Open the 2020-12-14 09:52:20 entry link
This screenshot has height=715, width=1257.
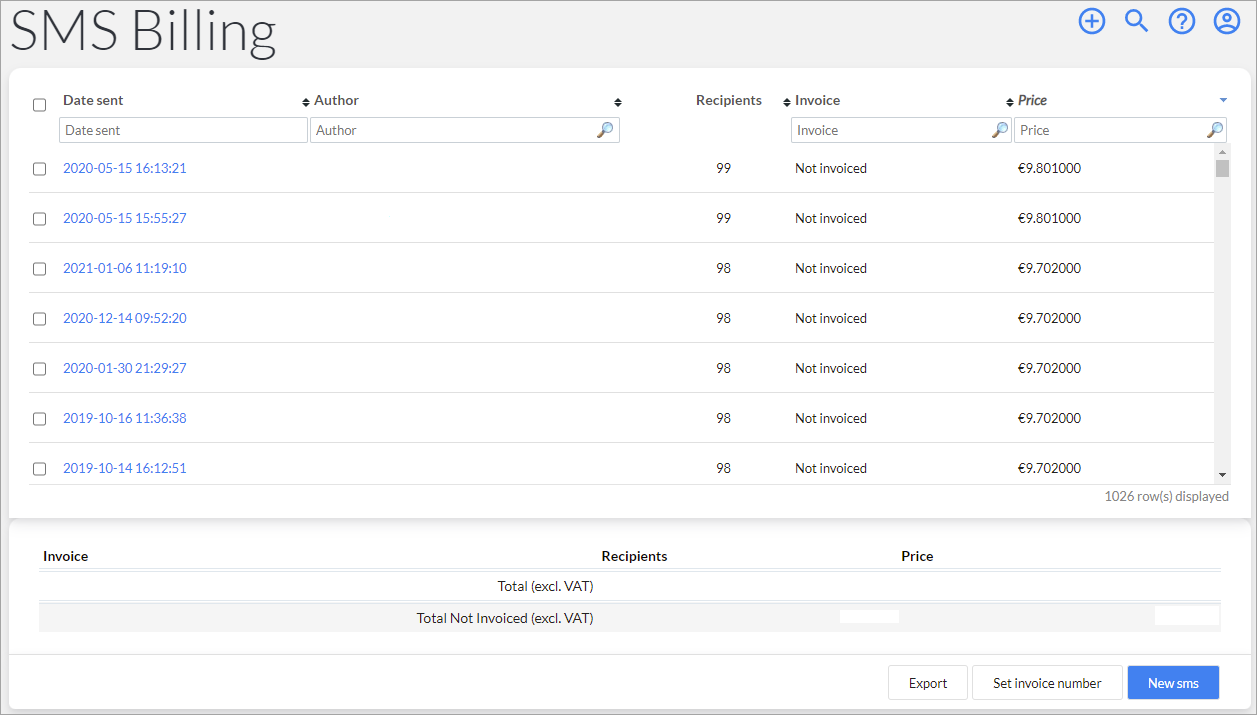125,318
